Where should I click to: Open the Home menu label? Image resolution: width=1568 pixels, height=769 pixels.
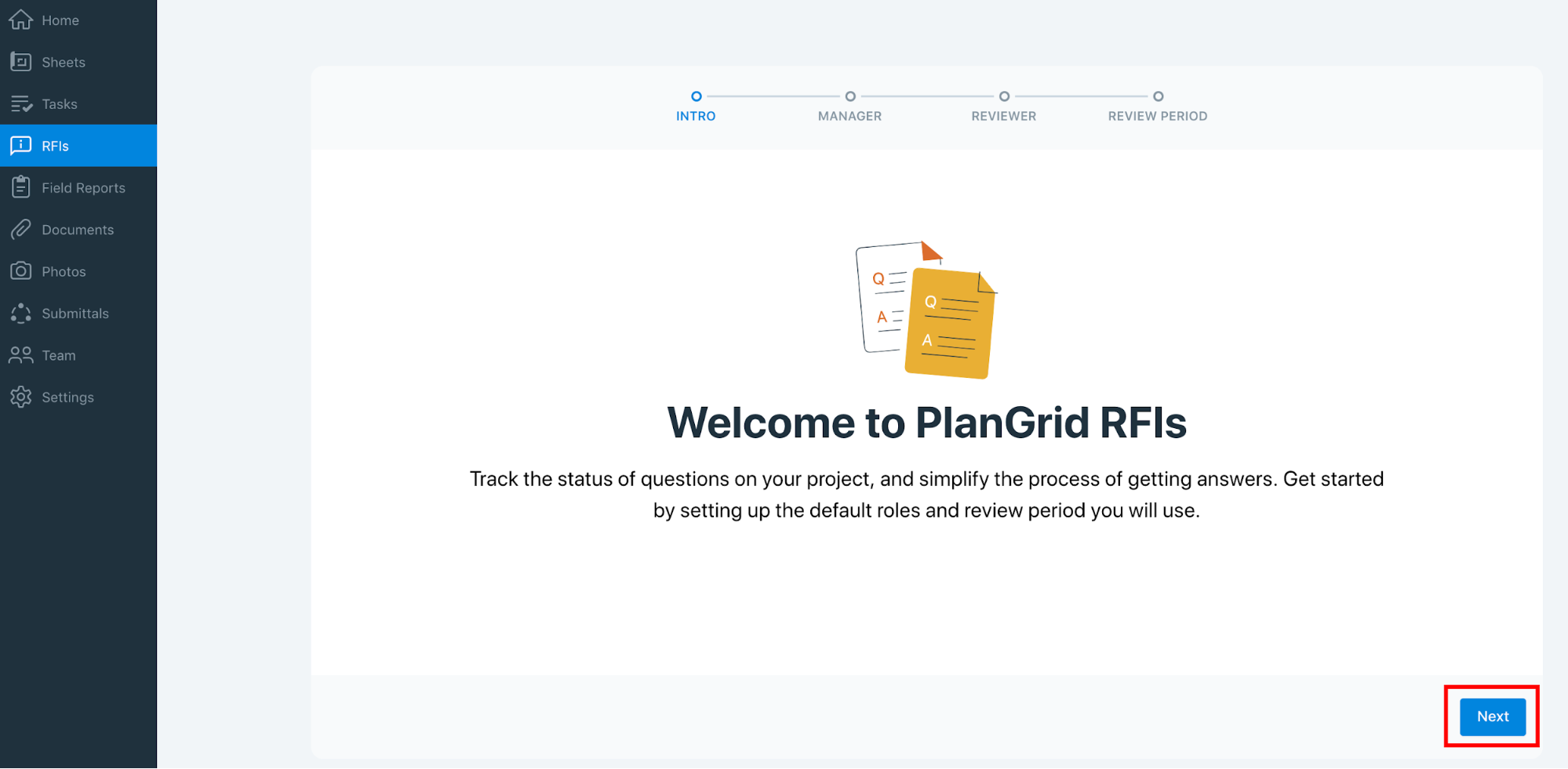(x=60, y=20)
